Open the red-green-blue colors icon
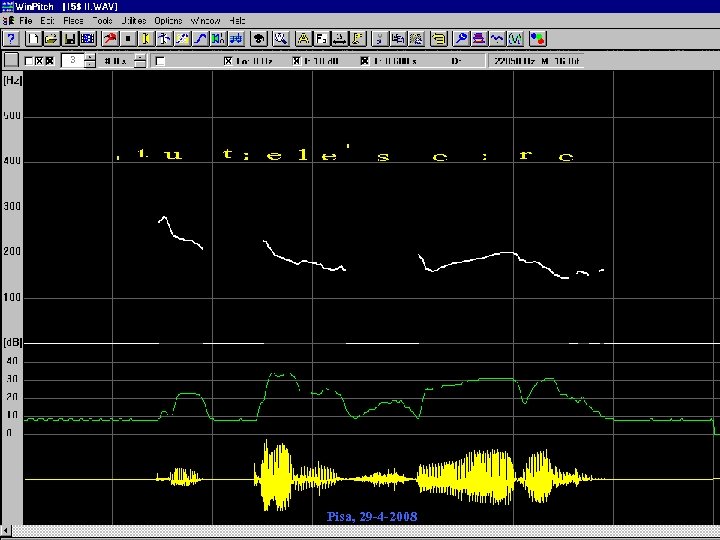The image size is (720, 540). pyautogui.click(x=538, y=39)
